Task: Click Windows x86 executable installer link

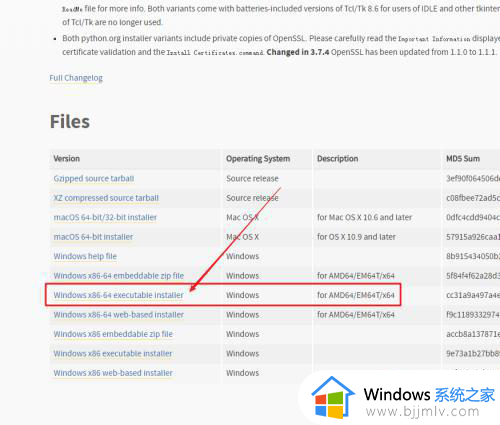Action: 113,353
